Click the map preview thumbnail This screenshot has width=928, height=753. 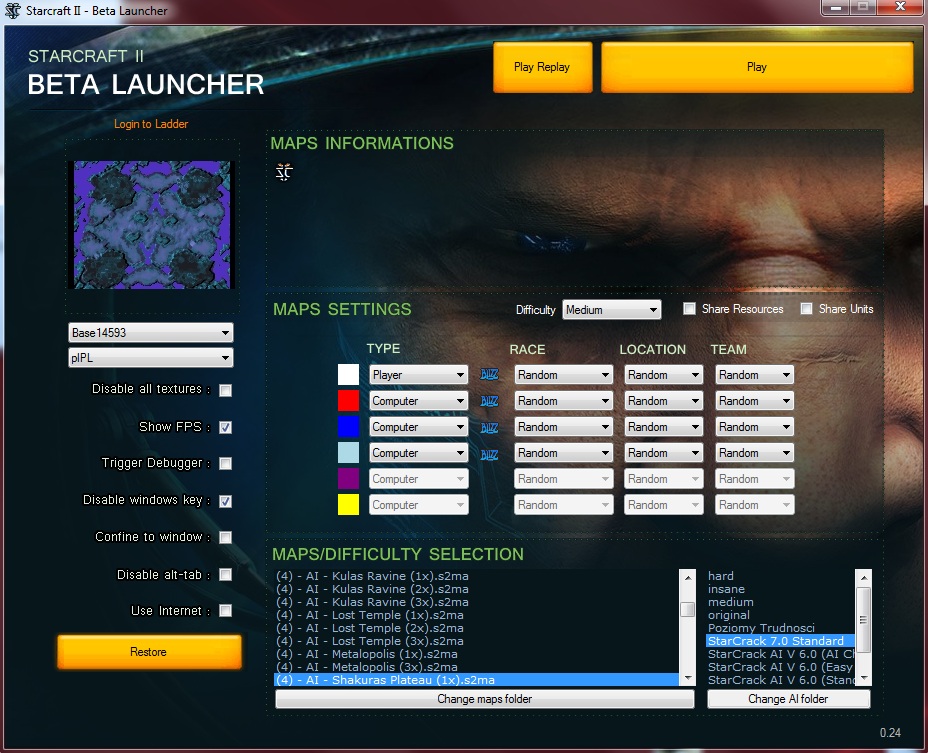point(152,225)
